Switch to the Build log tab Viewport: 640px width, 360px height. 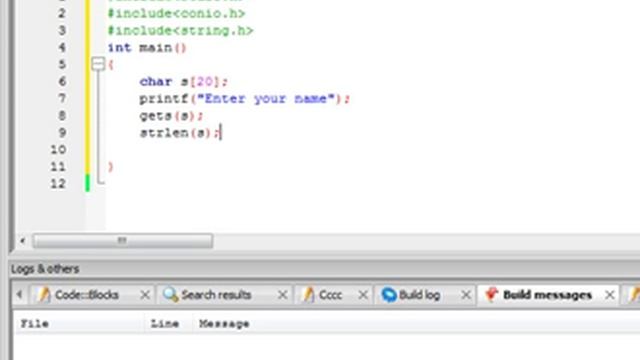419,295
